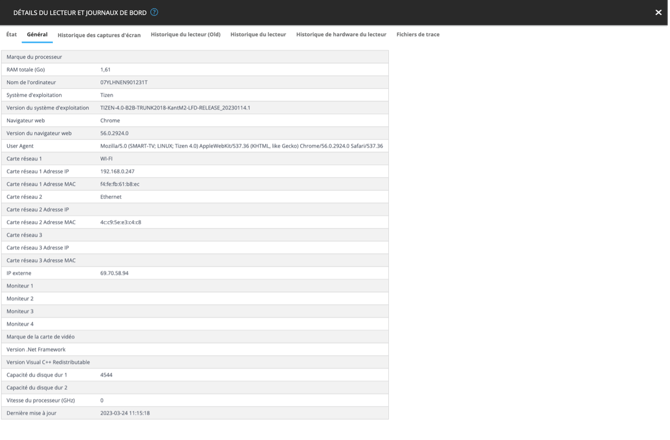Click the Carte réseau 1 label
This screenshot has width=670, height=440.
click(x=24, y=158)
